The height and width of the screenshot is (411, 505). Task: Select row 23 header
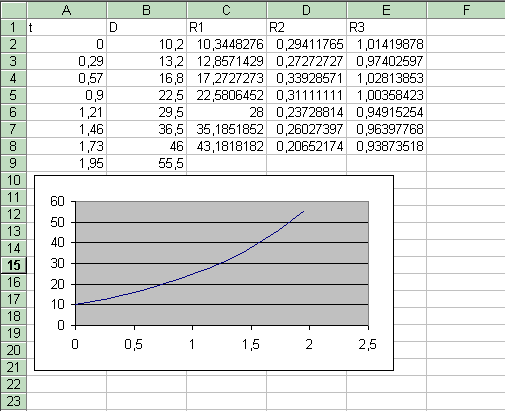pyautogui.click(x=13, y=401)
